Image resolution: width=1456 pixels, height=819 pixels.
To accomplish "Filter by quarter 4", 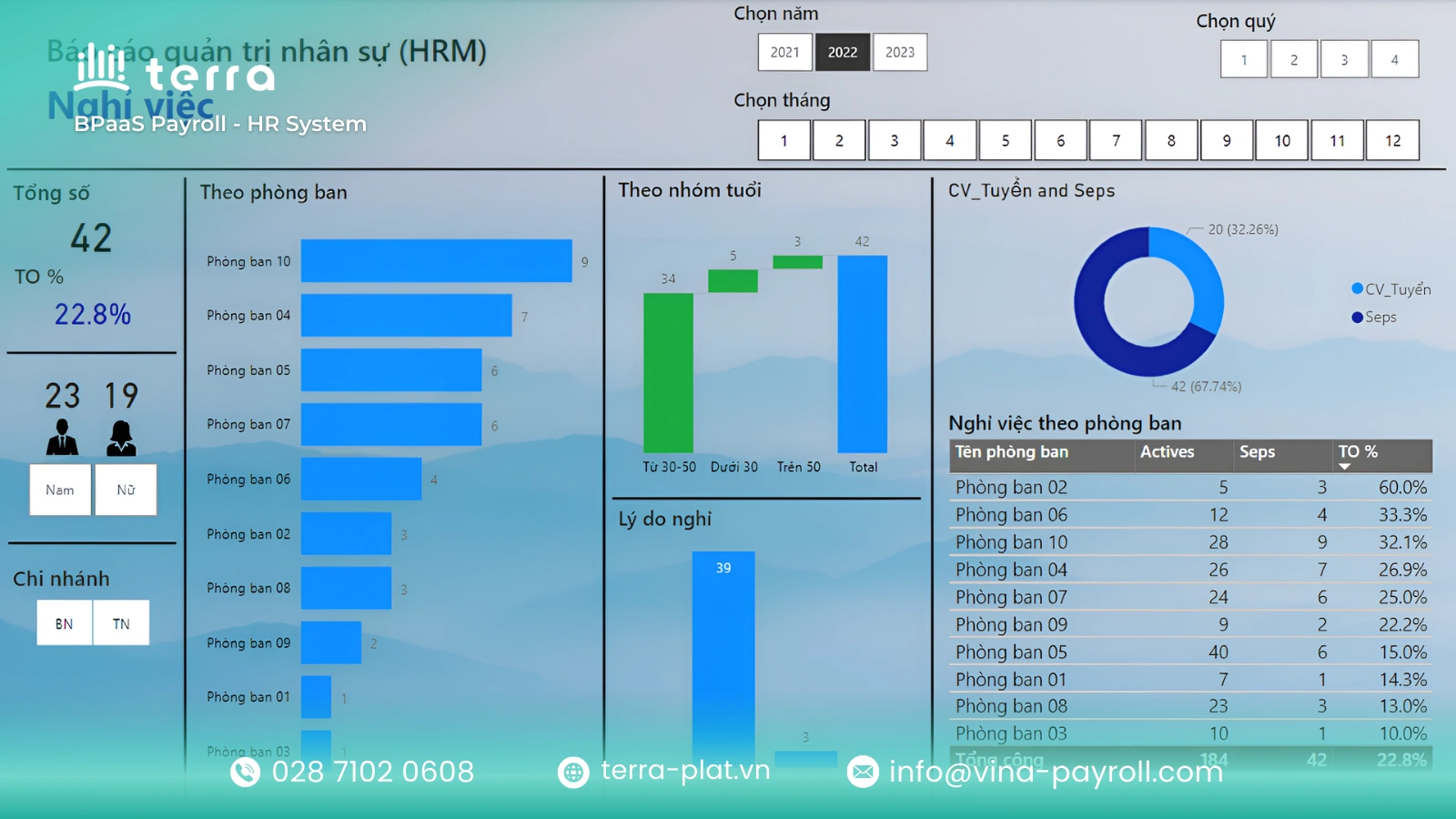I will coord(1395,59).
